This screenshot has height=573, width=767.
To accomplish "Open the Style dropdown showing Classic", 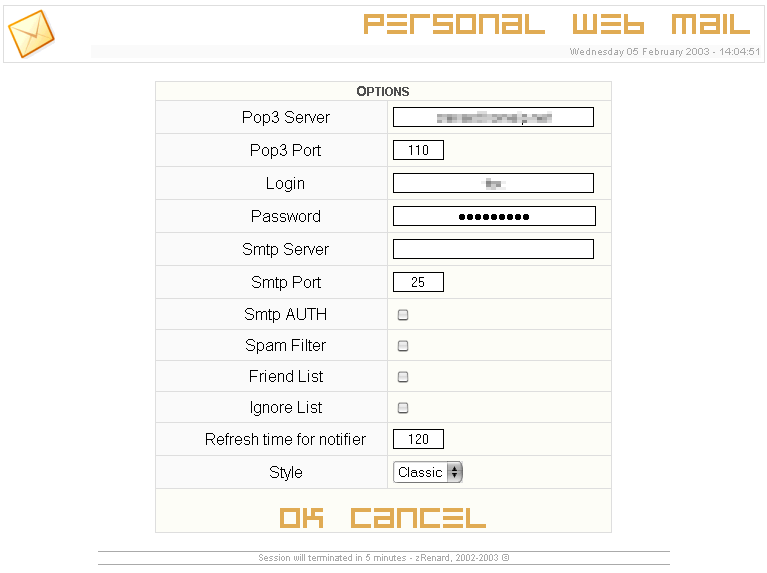I will click(x=428, y=472).
